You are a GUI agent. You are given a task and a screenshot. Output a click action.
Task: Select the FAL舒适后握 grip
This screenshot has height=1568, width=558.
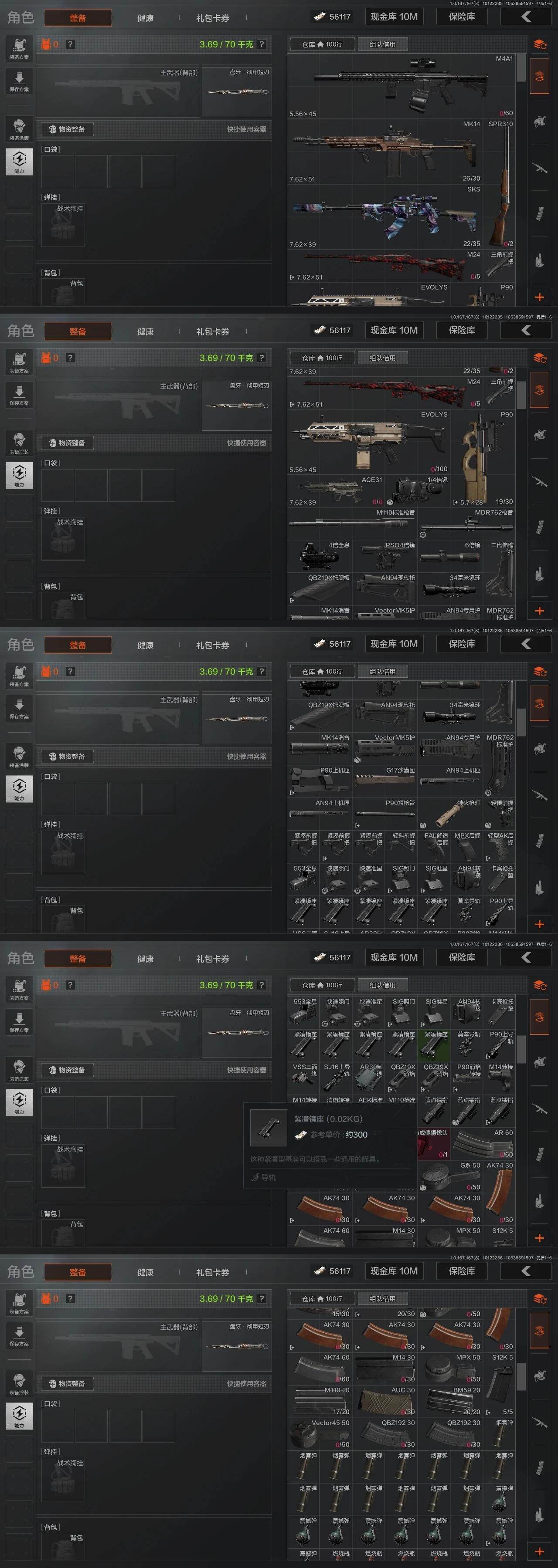pos(434,847)
